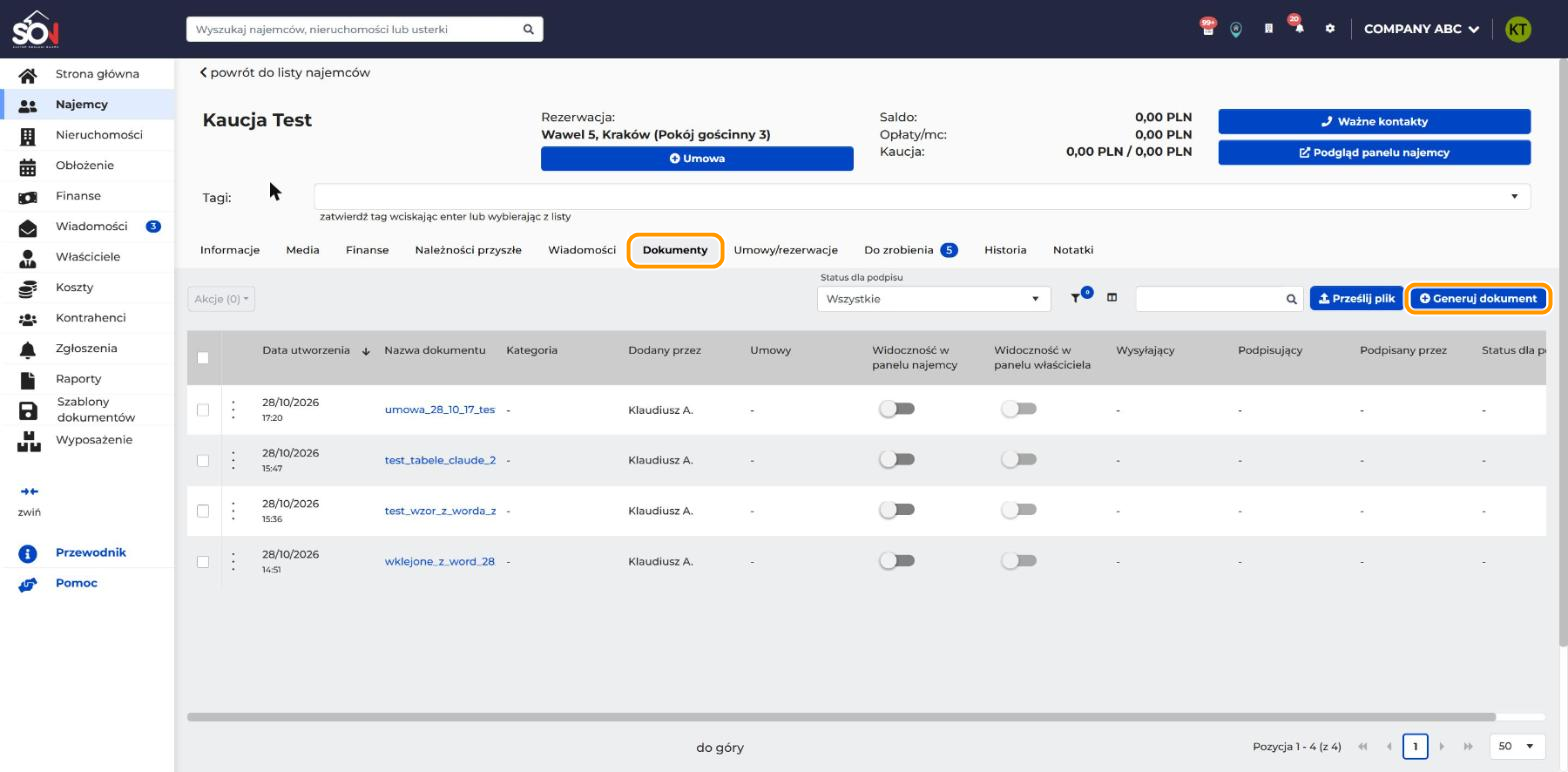Viewport: 1568px width, 772px height.
Task: Switch to the Finanse tab
Action: [367, 250]
